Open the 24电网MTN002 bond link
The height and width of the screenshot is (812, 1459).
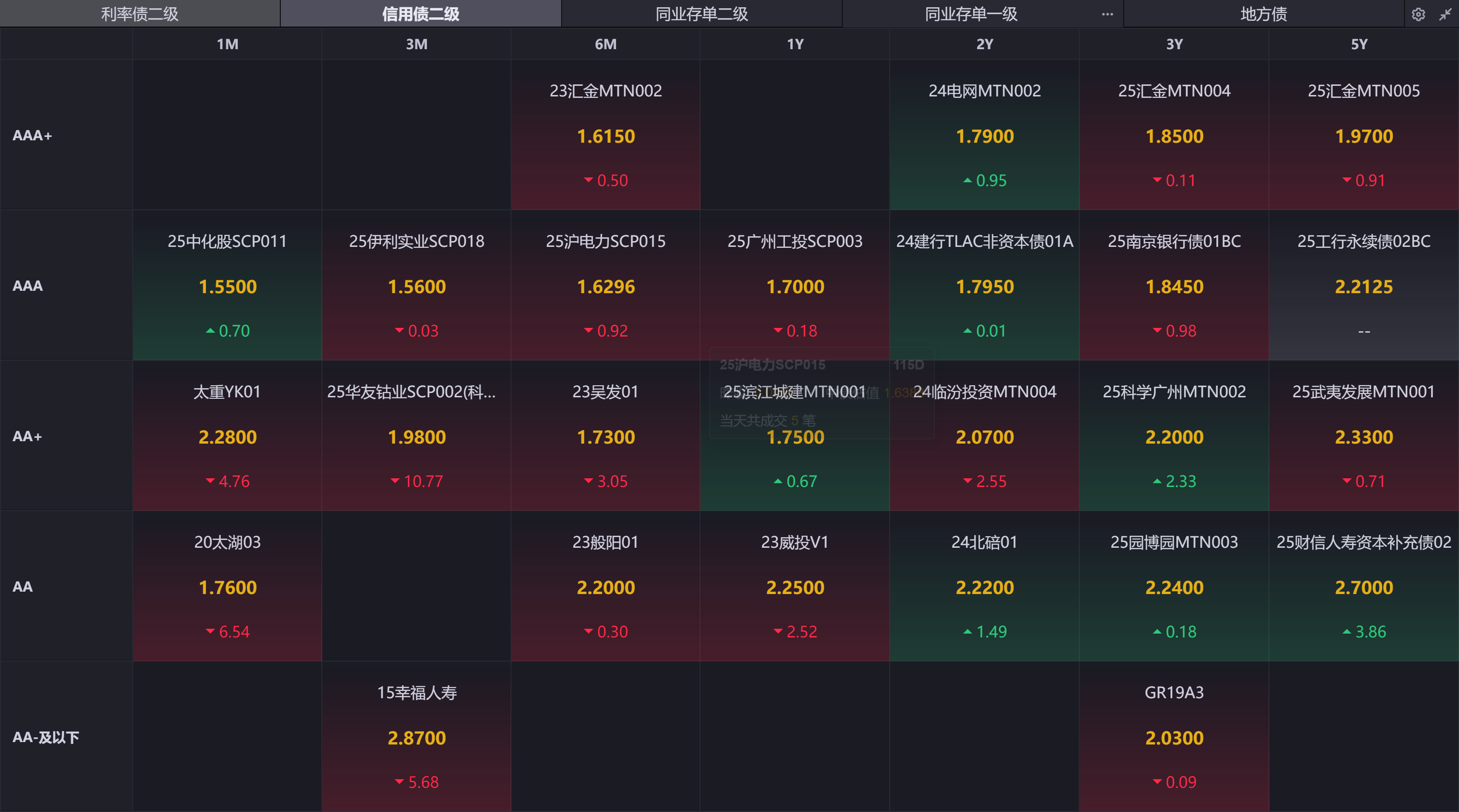point(984,91)
